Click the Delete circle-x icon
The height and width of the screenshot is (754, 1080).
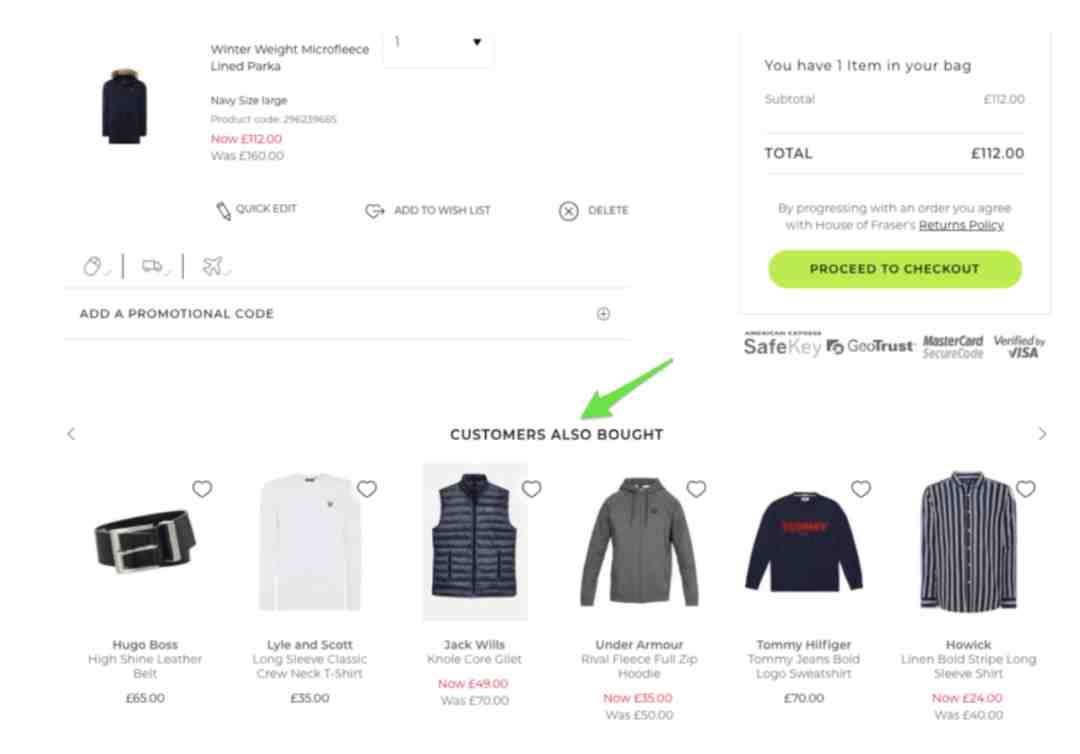568,211
